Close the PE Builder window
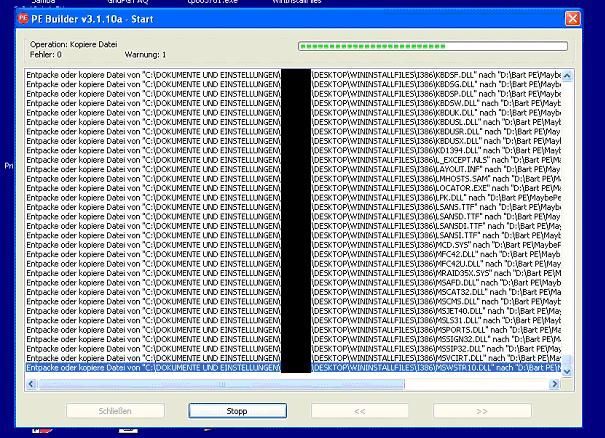This screenshot has height=438, width=605. pyautogui.click(x=572, y=19)
